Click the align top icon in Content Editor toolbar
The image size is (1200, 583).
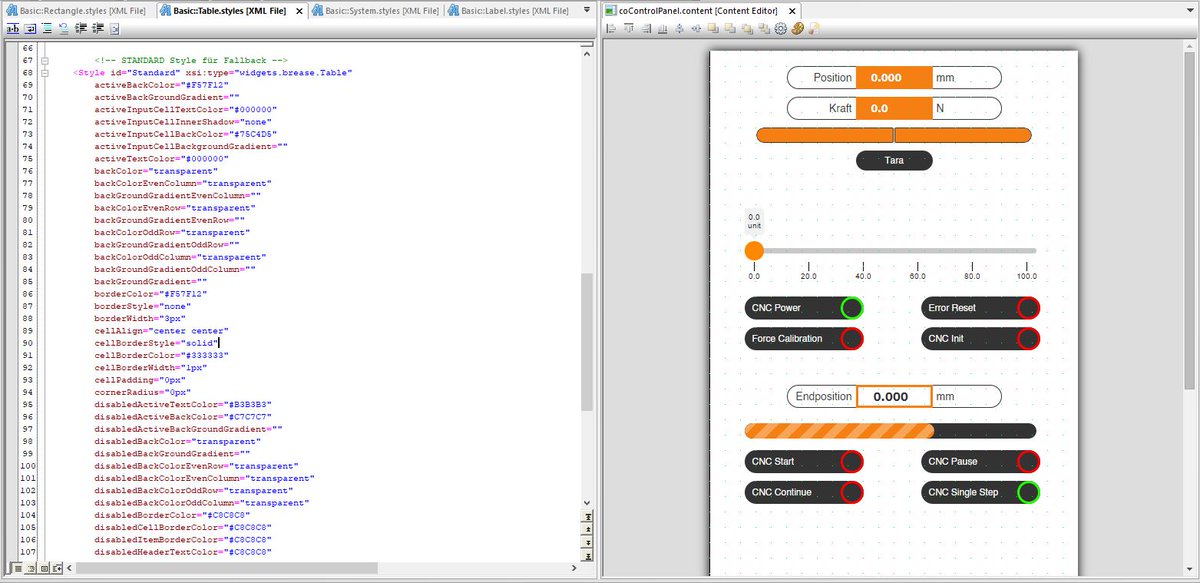click(x=628, y=28)
